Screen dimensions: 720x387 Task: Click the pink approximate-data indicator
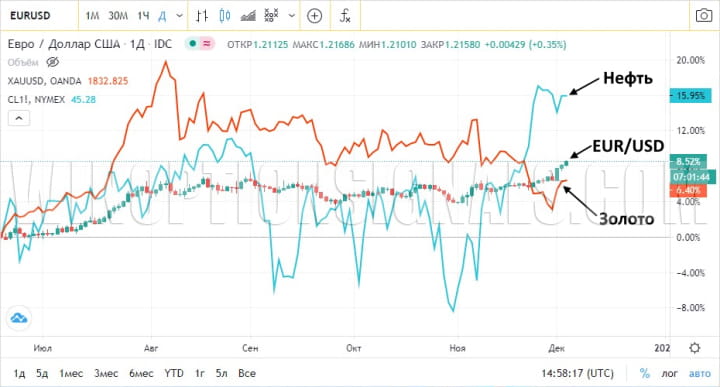[x=207, y=44]
